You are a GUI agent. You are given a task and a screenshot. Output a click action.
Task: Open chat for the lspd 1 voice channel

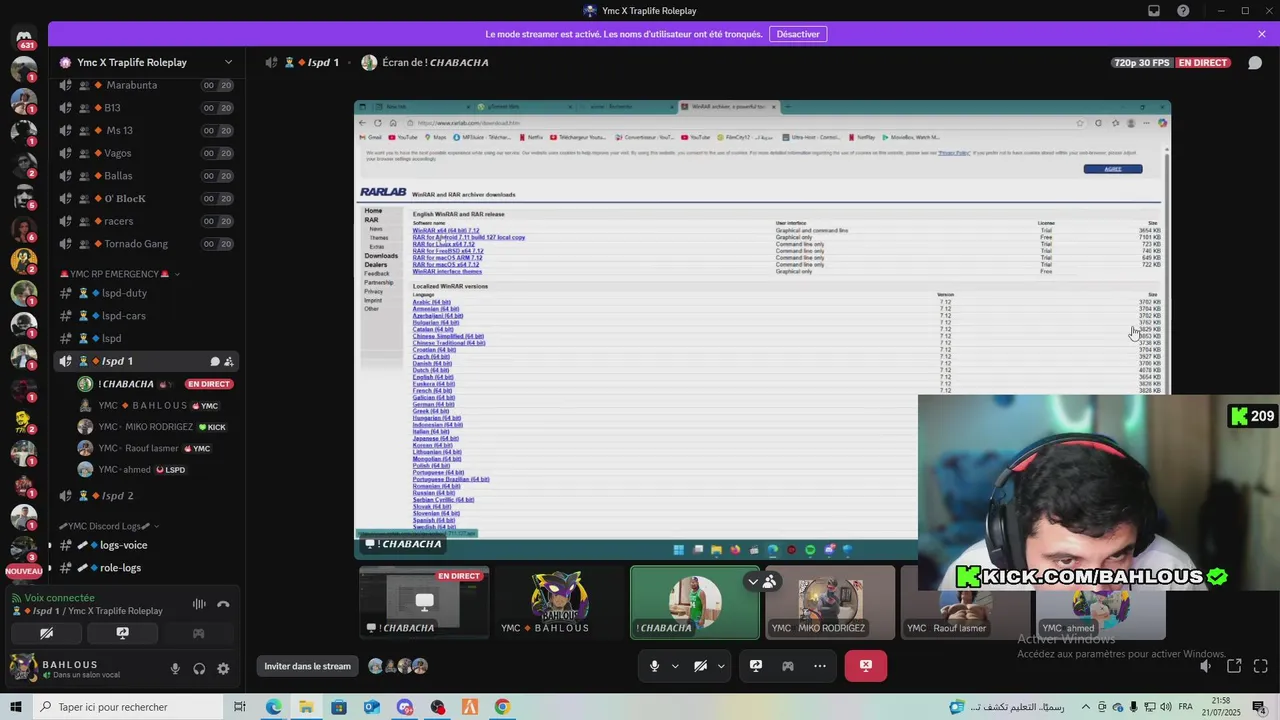pyautogui.click(x=214, y=362)
